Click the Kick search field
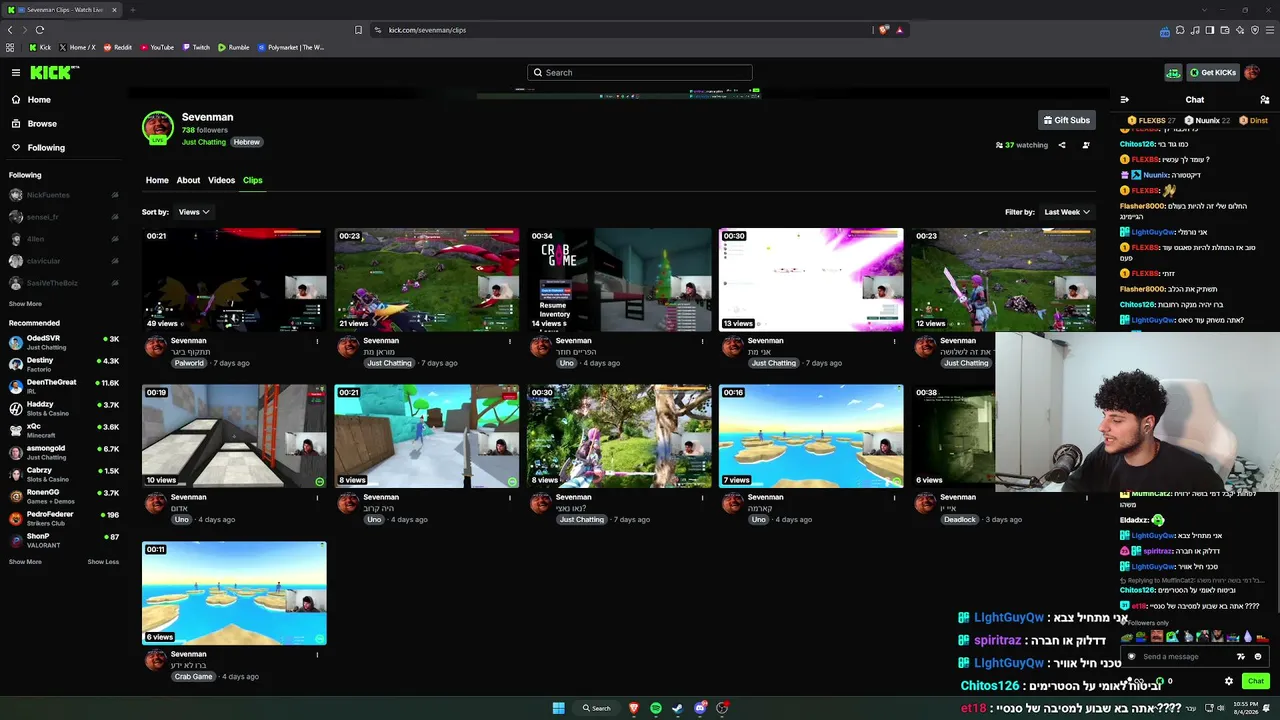This screenshot has width=1280, height=720. [x=640, y=72]
